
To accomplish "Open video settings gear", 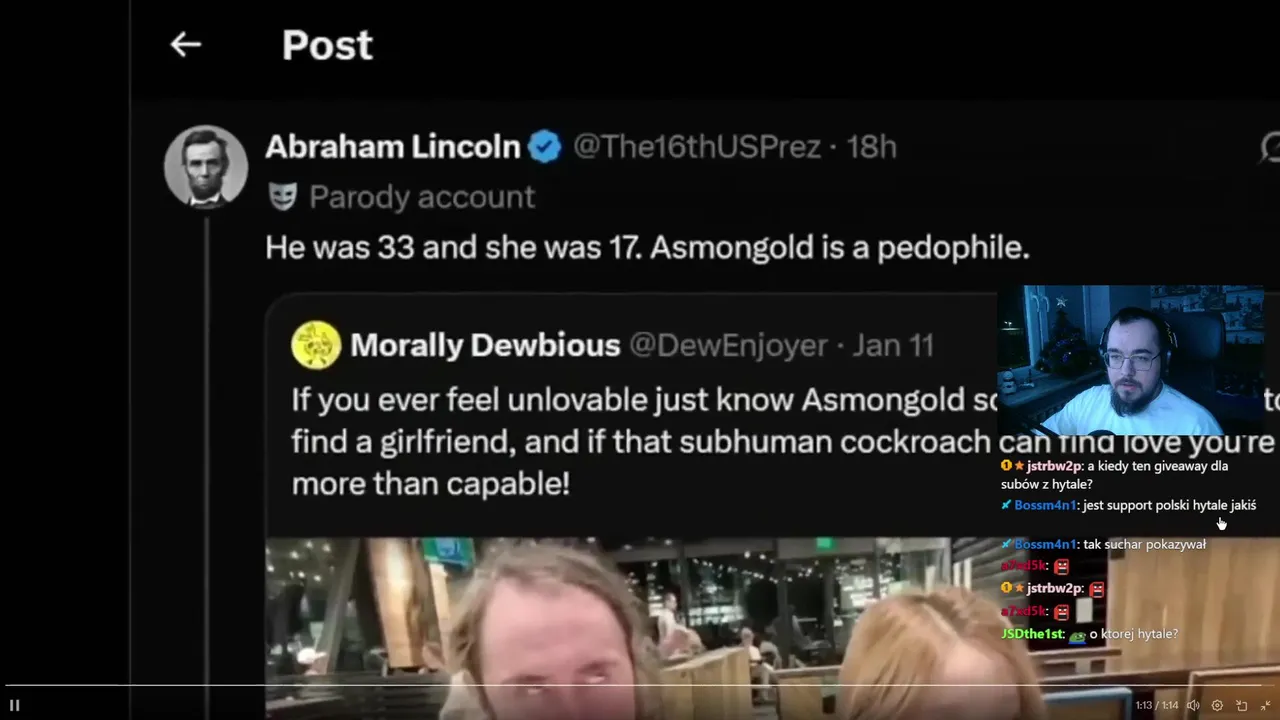I will (x=1217, y=705).
